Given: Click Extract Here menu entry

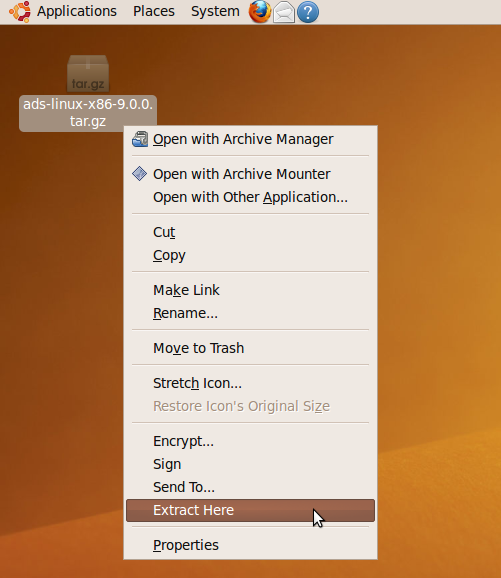Looking at the screenshot, I should 250,510.
